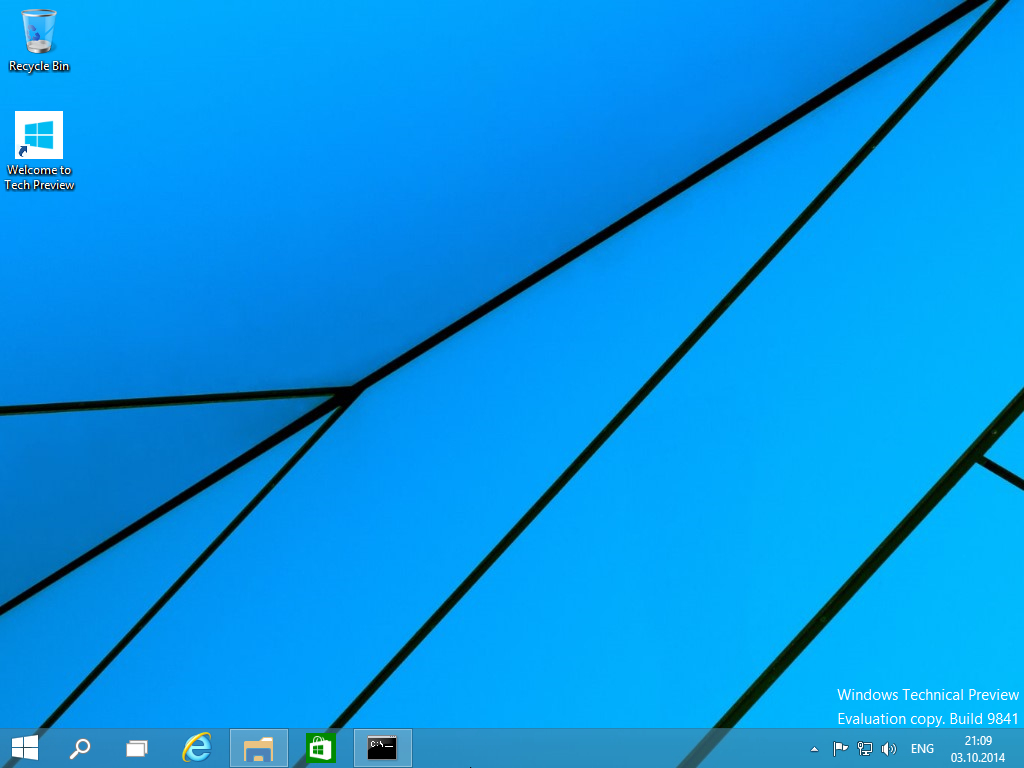This screenshot has height=768, width=1024.
Task: Mute audio using the speaker icon
Action: 888,748
